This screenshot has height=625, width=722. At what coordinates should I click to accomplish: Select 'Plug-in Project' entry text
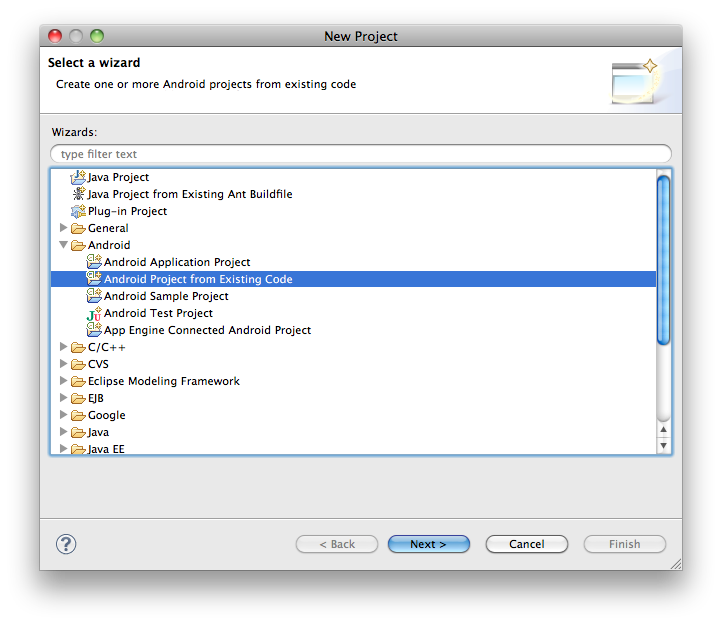pyautogui.click(x=128, y=211)
